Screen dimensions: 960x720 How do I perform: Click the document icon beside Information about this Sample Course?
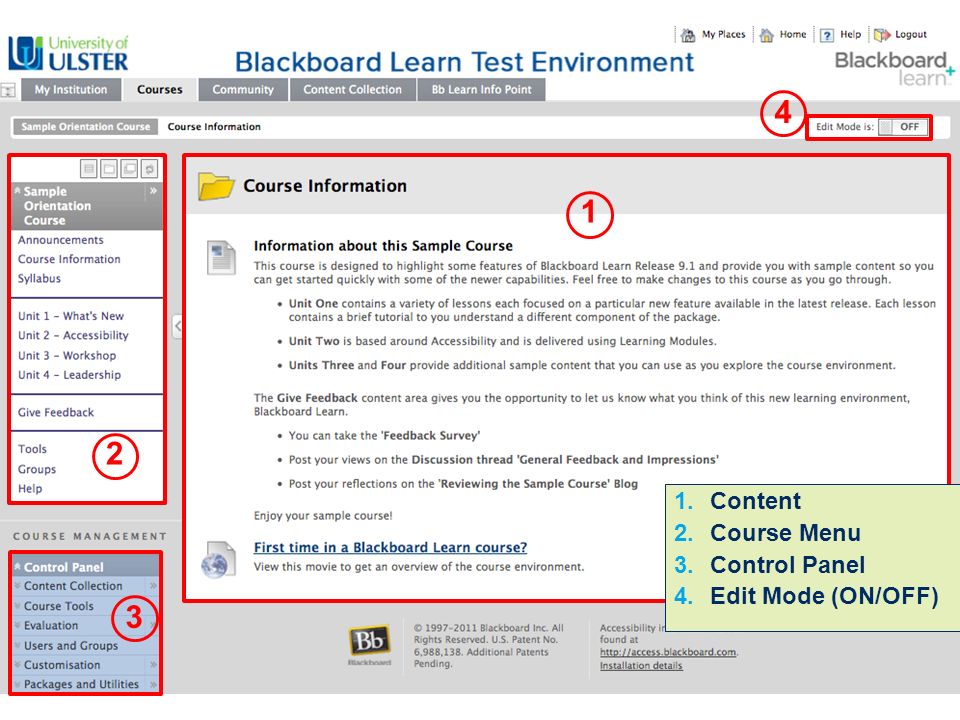tap(221, 257)
